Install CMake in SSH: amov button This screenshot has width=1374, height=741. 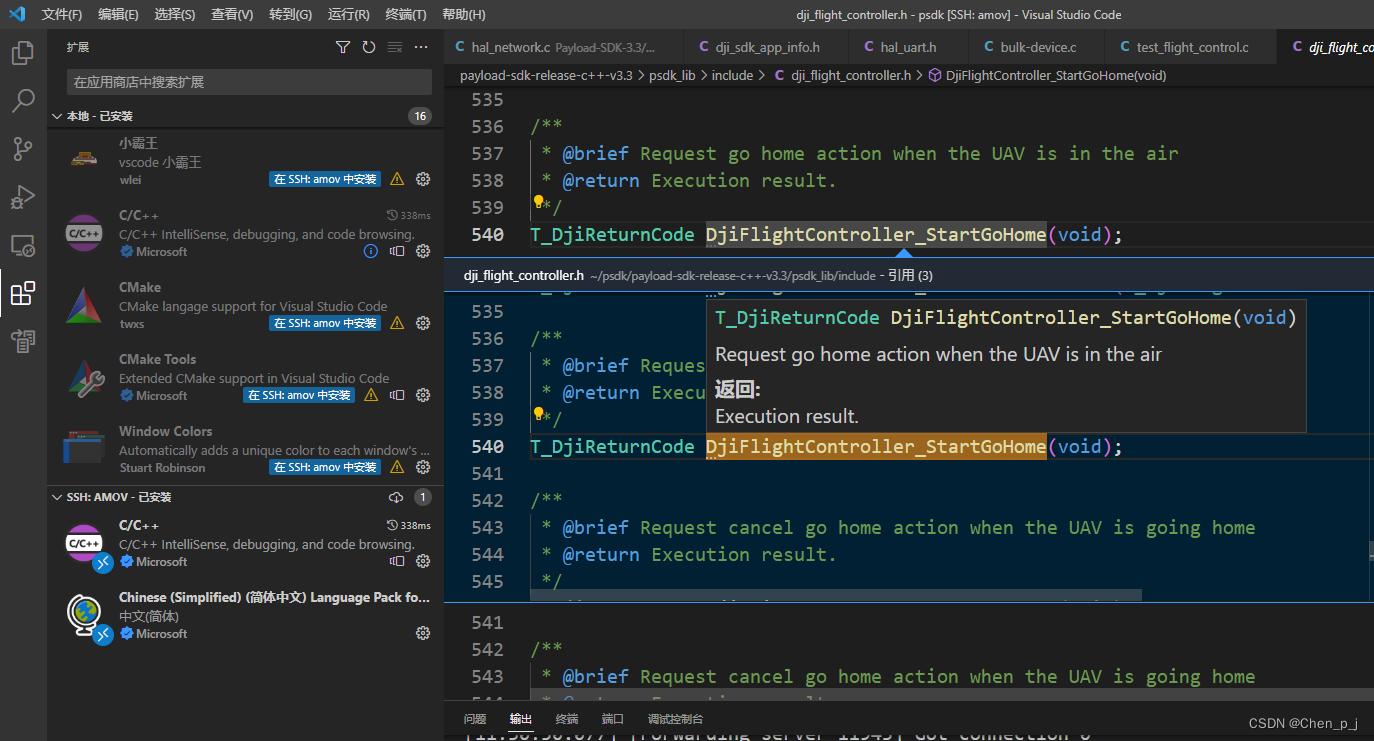[325, 323]
